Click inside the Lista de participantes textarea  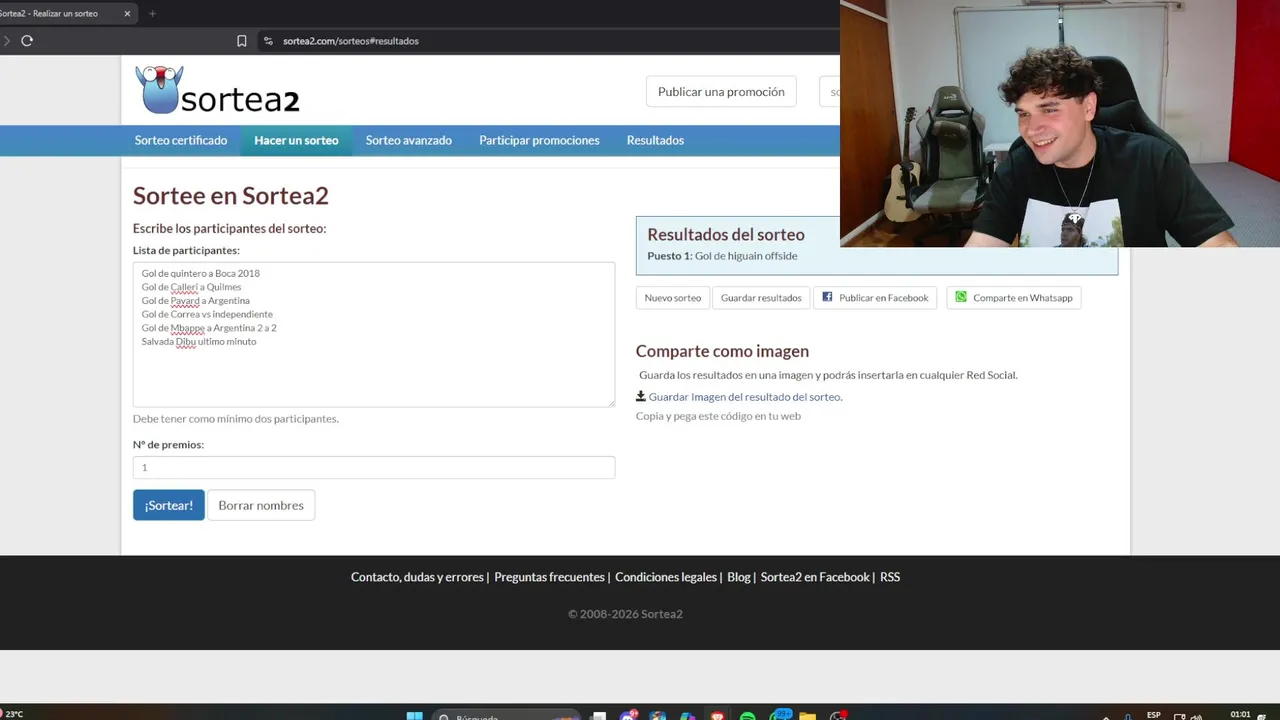pos(374,334)
